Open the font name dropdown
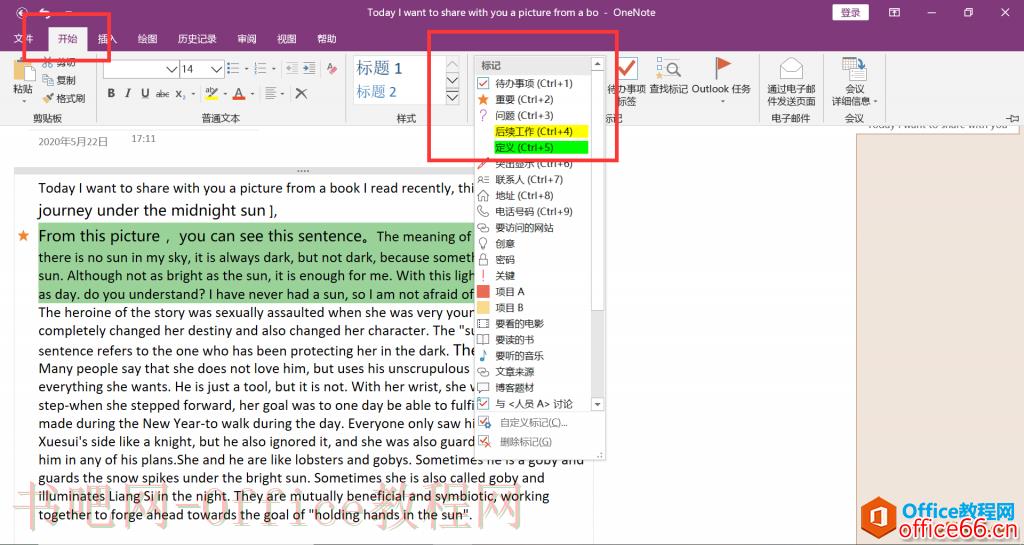Viewport: 1024px width, 545px height. click(x=172, y=69)
